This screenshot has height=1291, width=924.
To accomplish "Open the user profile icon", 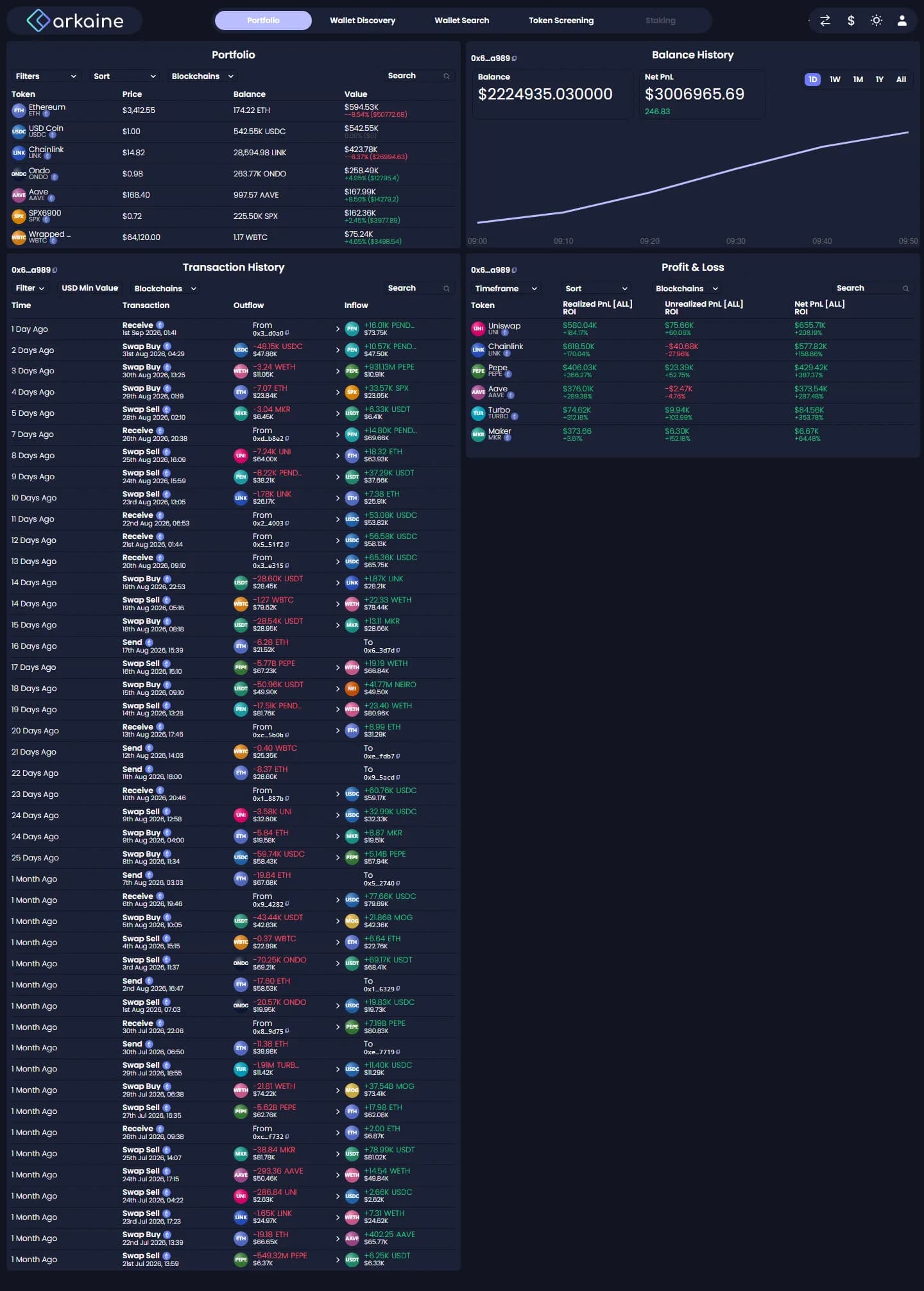I will coord(902,21).
